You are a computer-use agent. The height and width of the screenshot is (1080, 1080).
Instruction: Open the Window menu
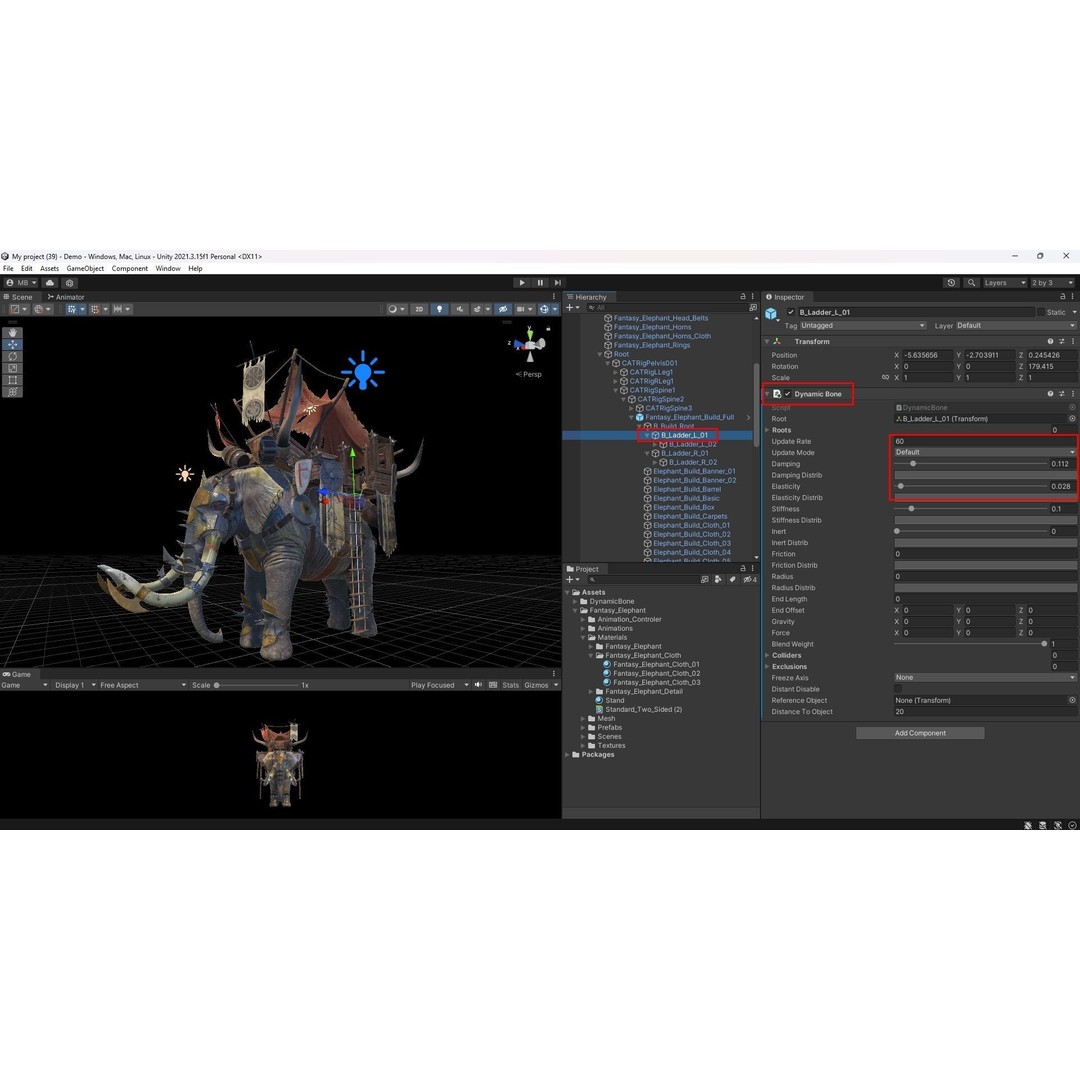tap(167, 269)
